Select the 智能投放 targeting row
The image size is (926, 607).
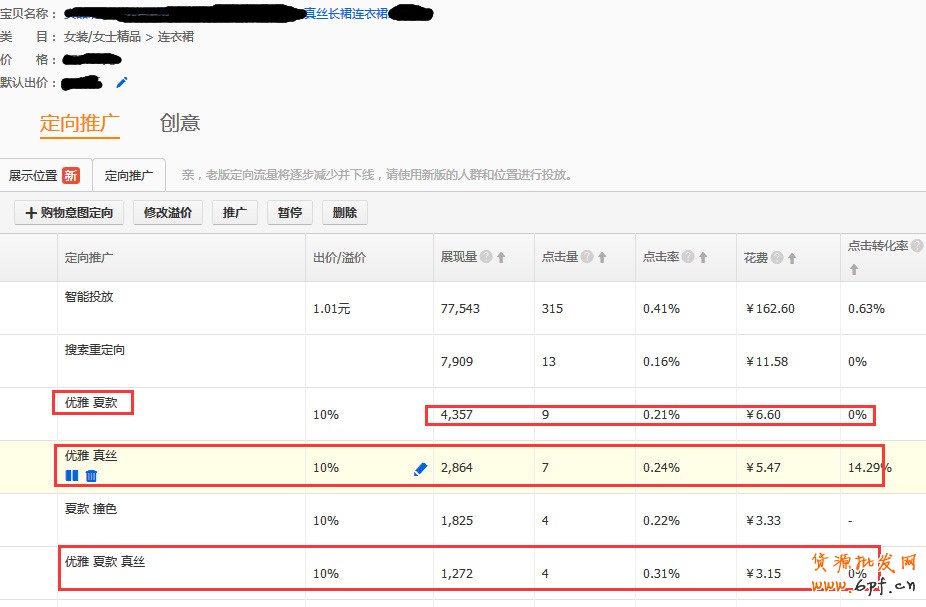(89, 297)
